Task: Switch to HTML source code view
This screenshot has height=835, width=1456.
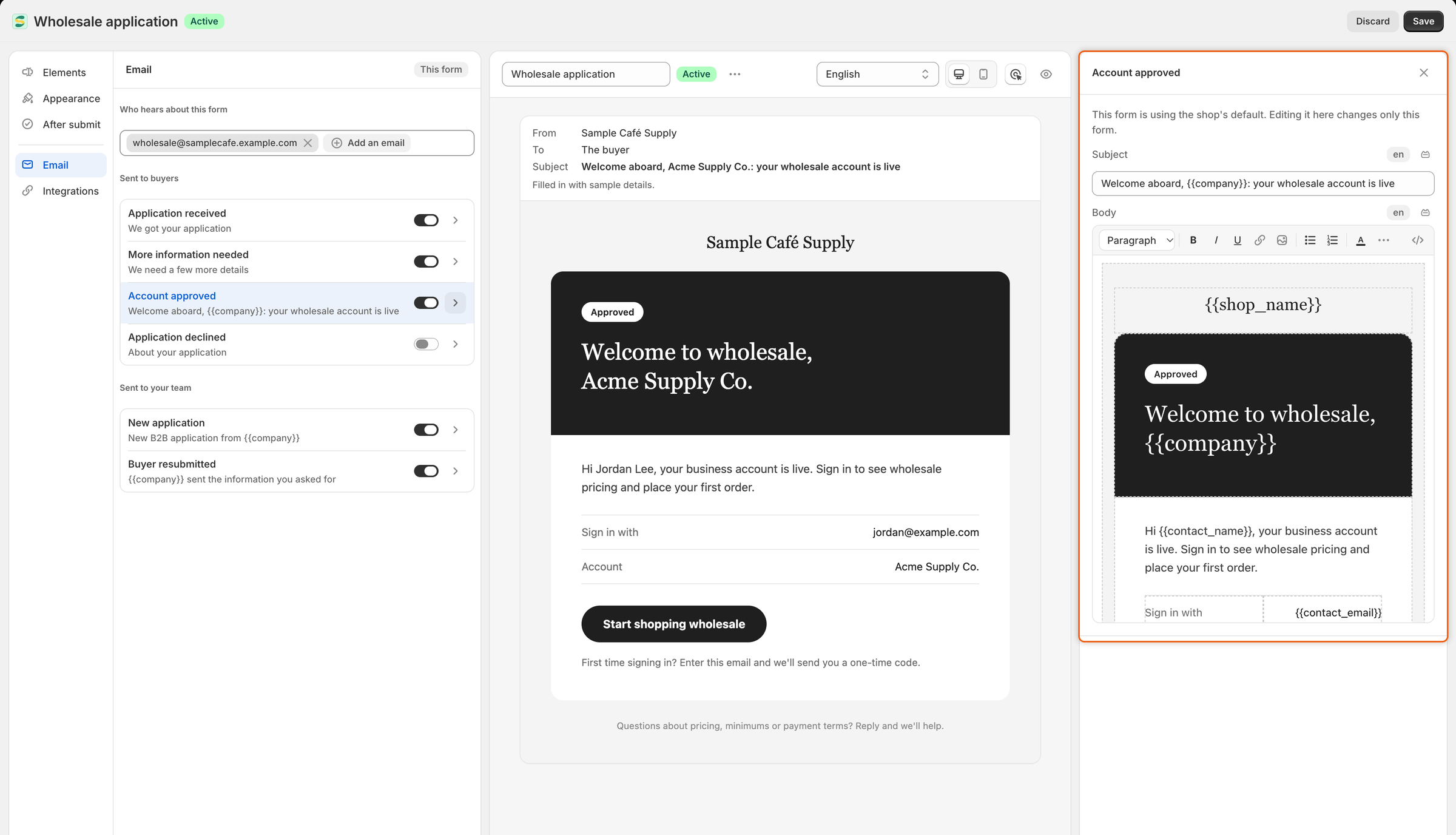Action: pyautogui.click(x=1417, y=240)
